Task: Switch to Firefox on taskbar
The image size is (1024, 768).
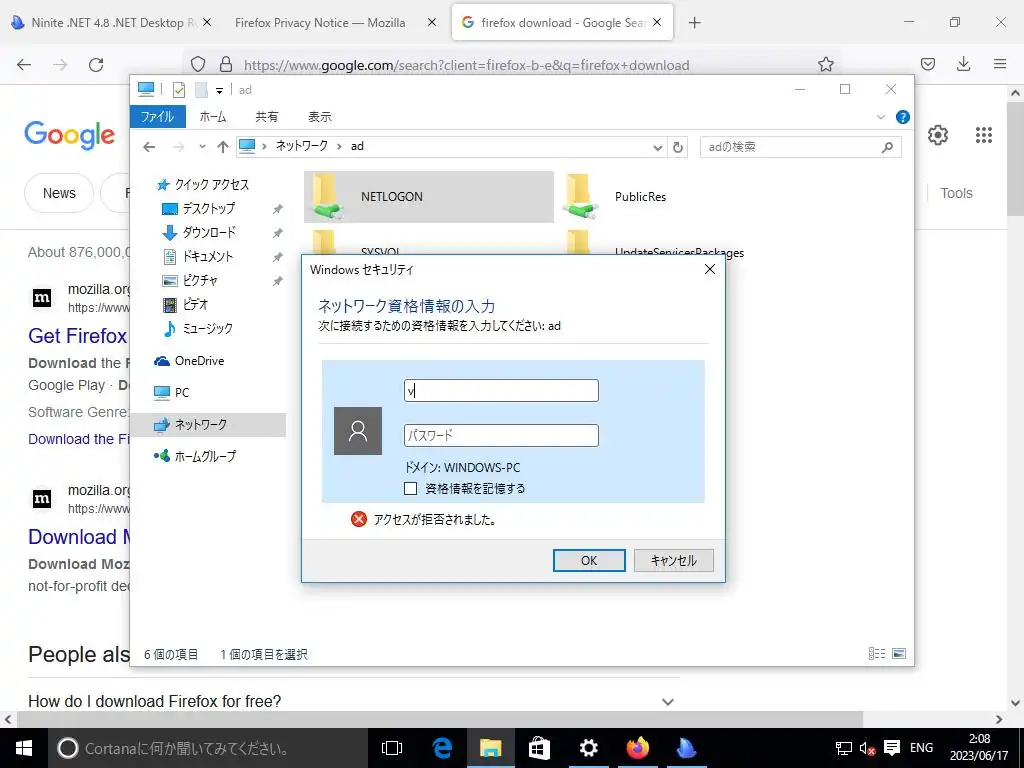Action: click(x=637, y=748)
